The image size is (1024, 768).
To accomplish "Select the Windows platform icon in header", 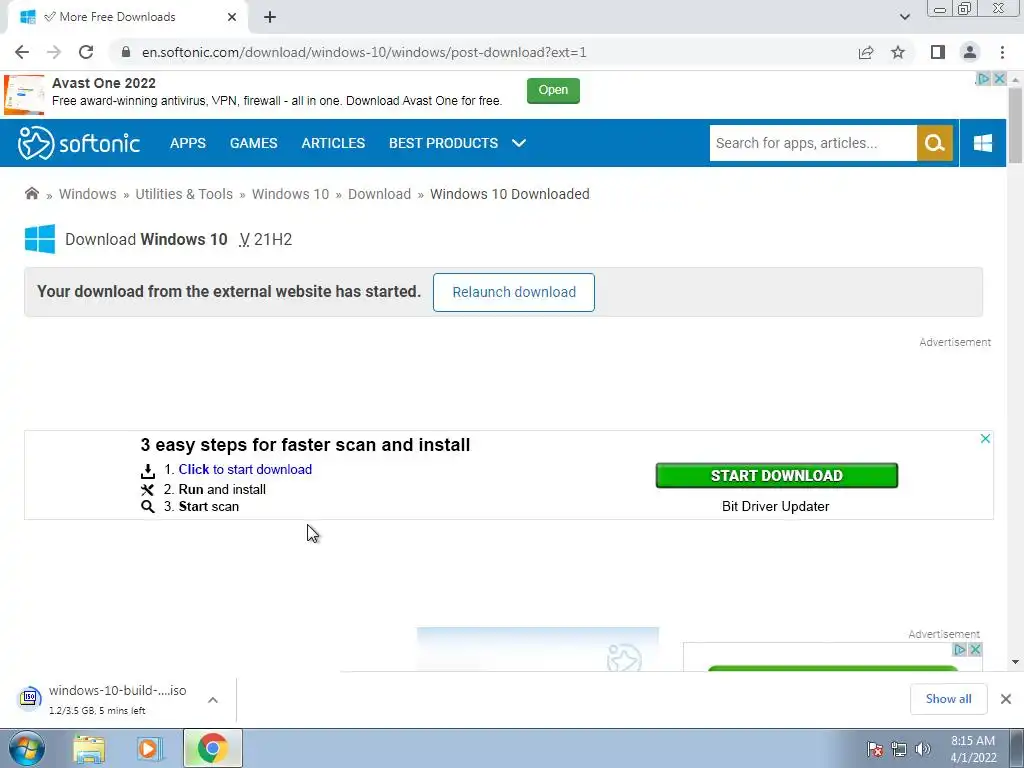I will click(983, 143).
